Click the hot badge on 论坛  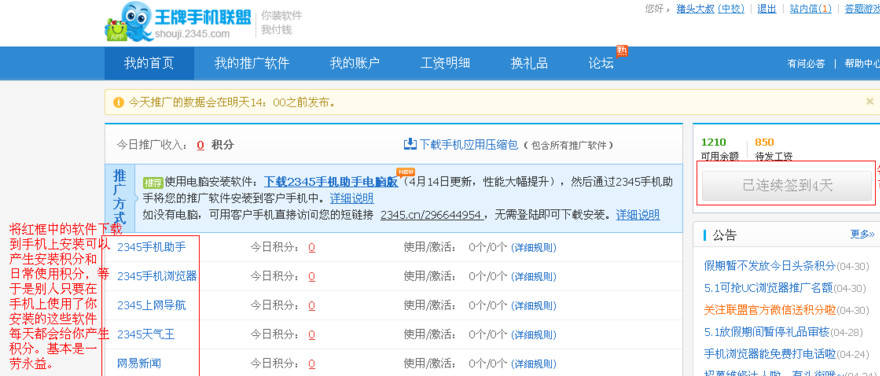pyautogui.click(x=621, y=51)
